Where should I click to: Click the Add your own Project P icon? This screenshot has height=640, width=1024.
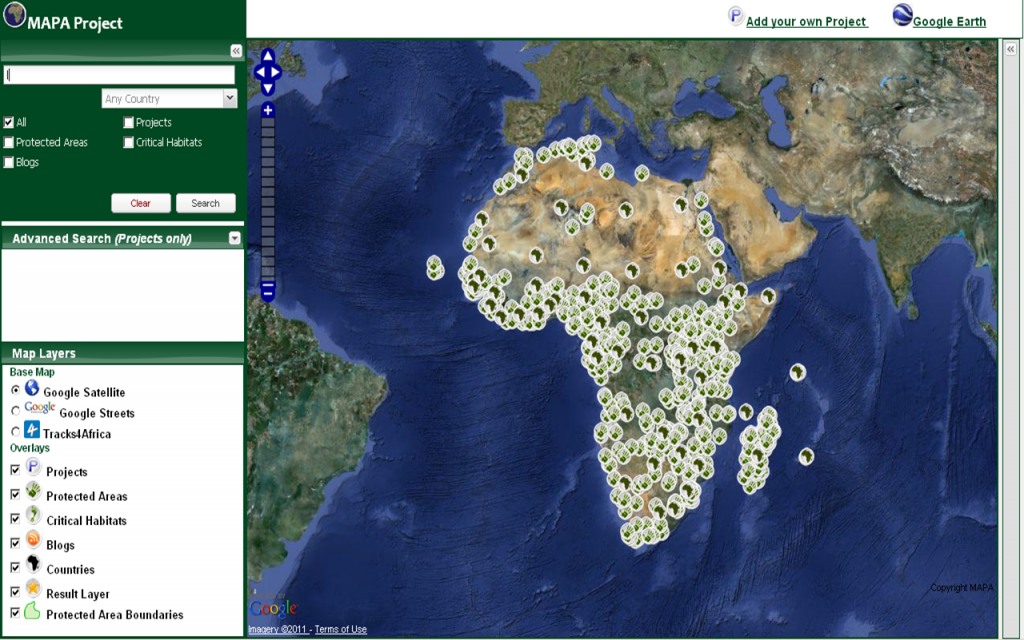coord(736,16)
